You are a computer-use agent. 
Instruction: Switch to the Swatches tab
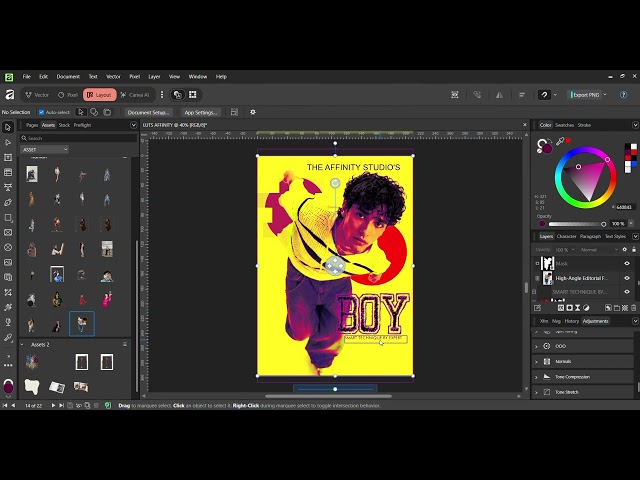(x=564, y=125)
